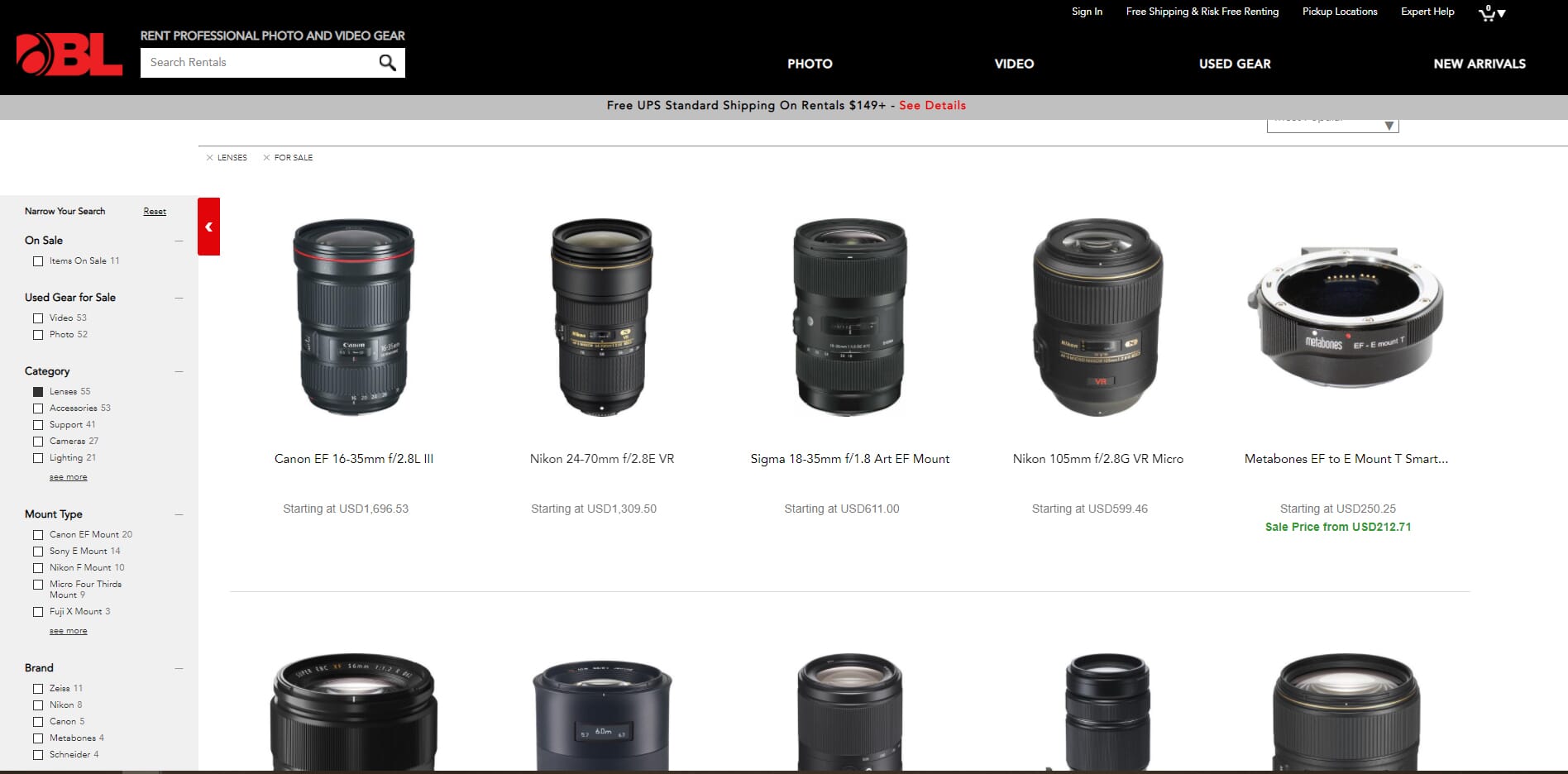1568x774 pixels.
Task: Check the Schneider brand checkbox
Action: 38,755
